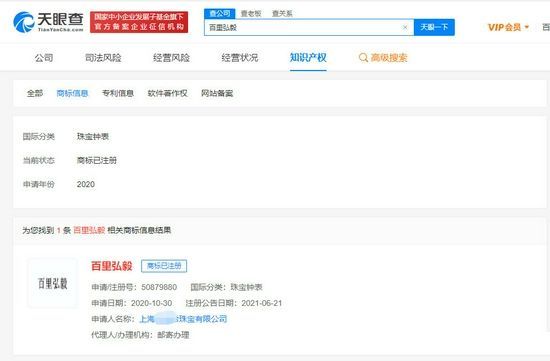Screen dimensions: 550x361
Task: Click the 商标已注册 status filter value
Action: coord(97,160)
